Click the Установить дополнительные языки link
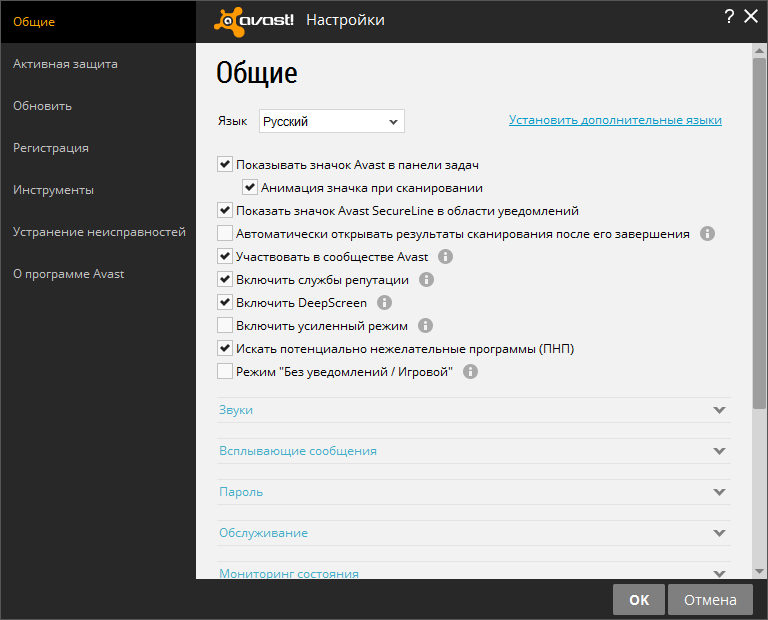This screenshot has width=768, height=620. tap(615, 121)
